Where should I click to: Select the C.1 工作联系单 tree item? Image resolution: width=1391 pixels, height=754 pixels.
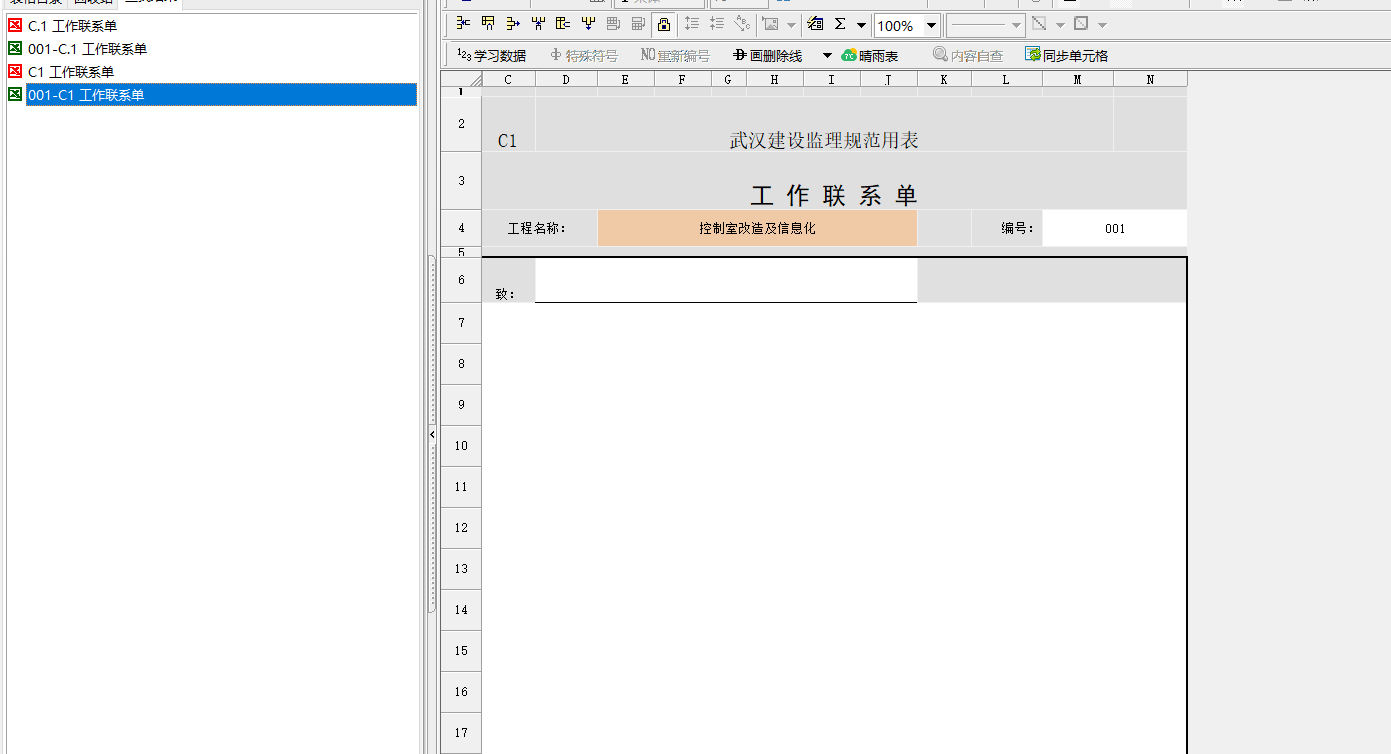point(72,26)
